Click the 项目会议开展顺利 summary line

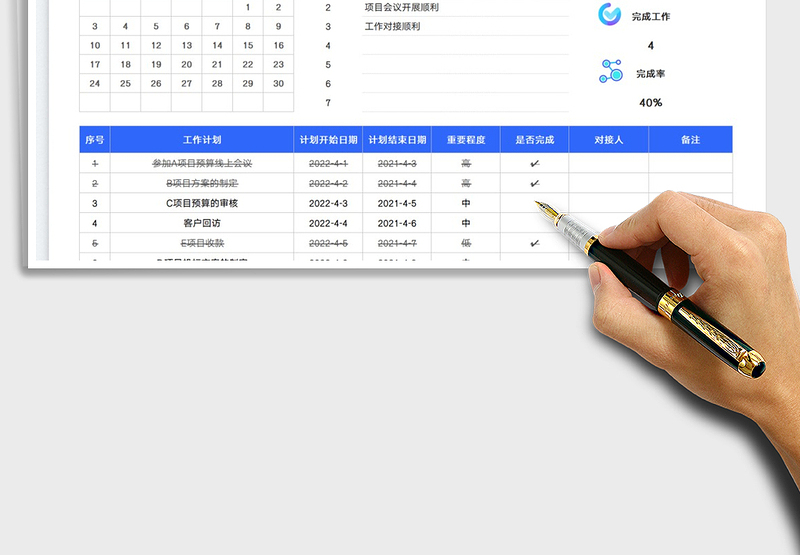pos(402,8)
